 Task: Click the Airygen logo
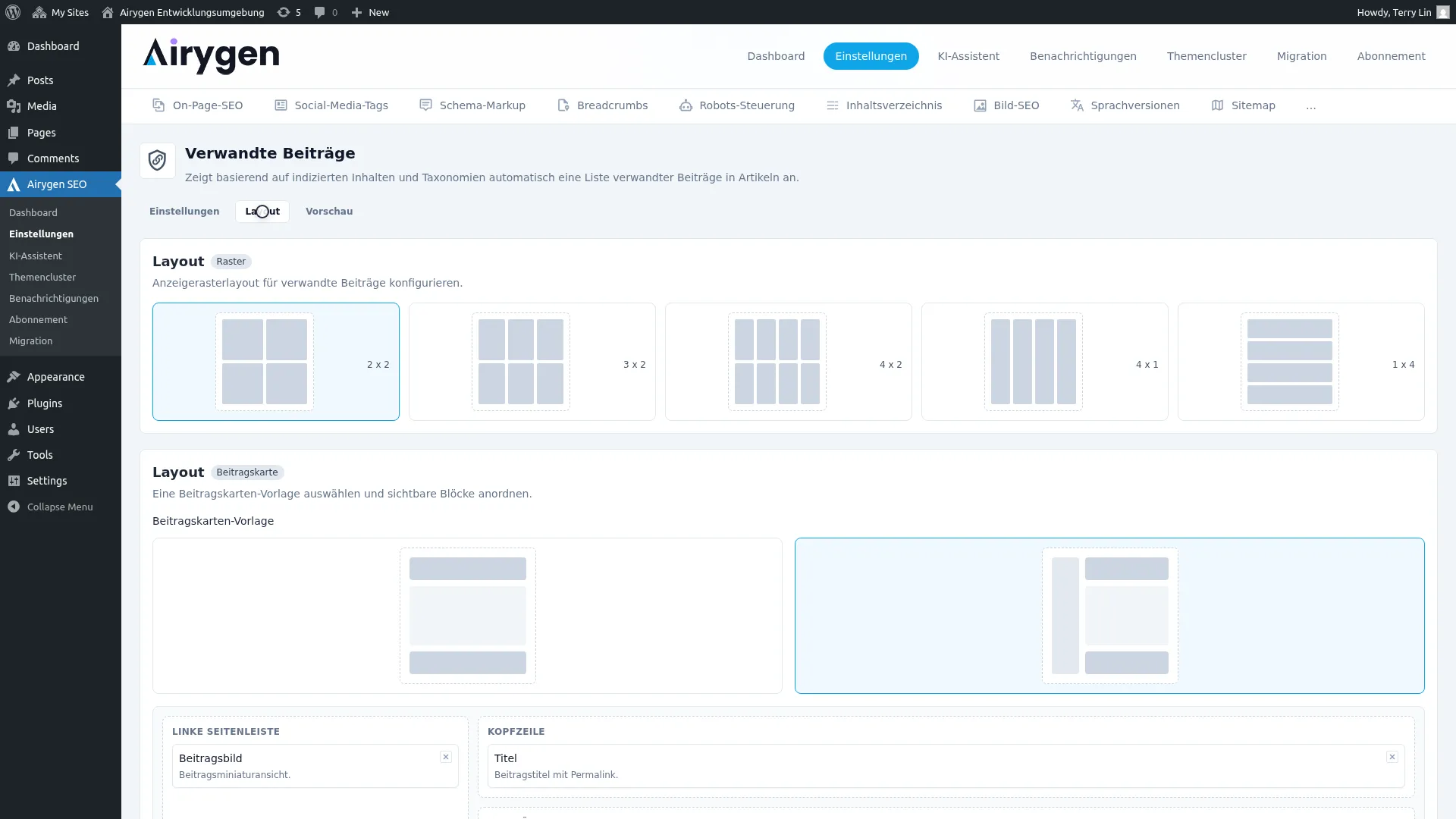[211, 55]
